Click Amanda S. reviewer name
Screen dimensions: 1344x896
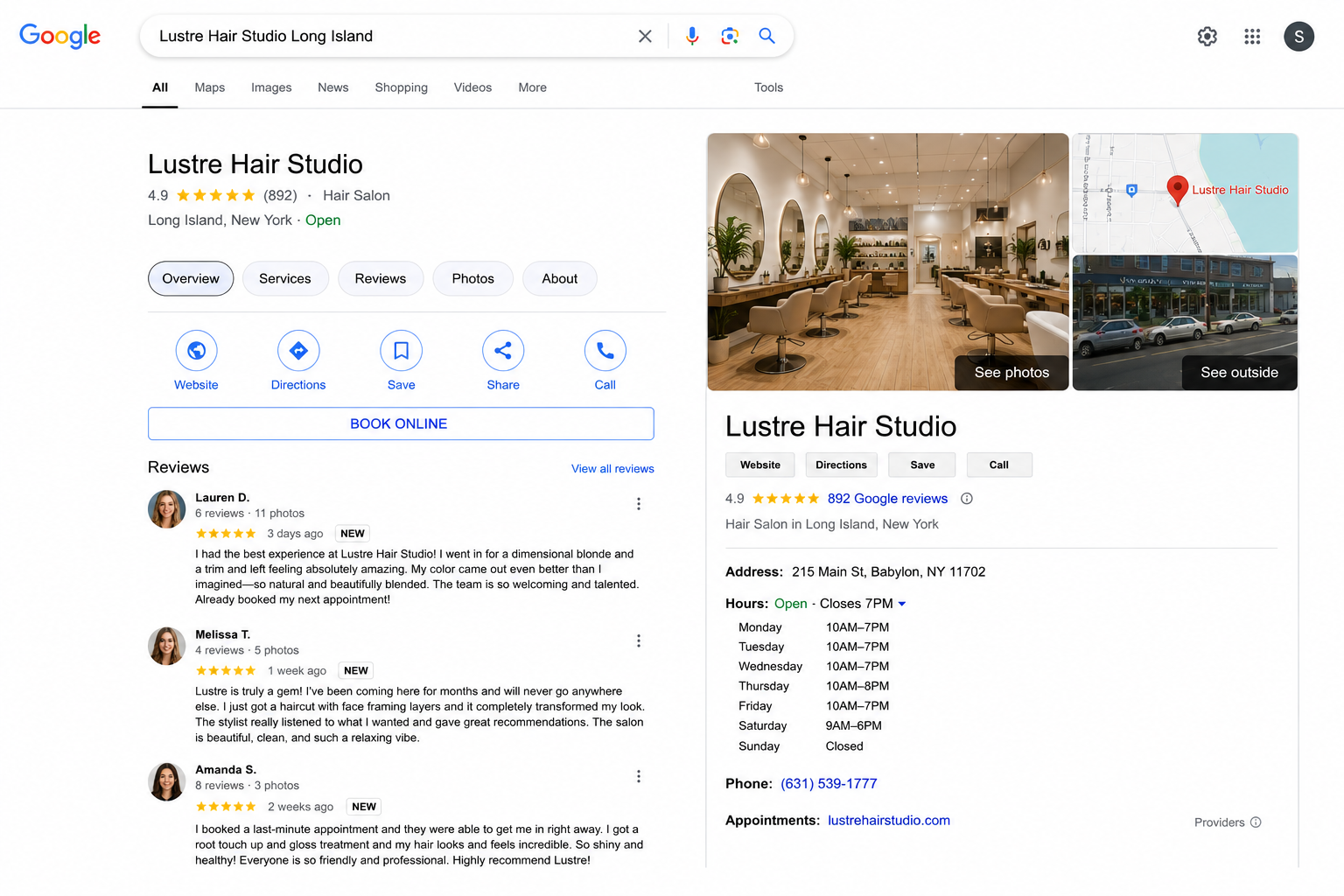(226, 770)
